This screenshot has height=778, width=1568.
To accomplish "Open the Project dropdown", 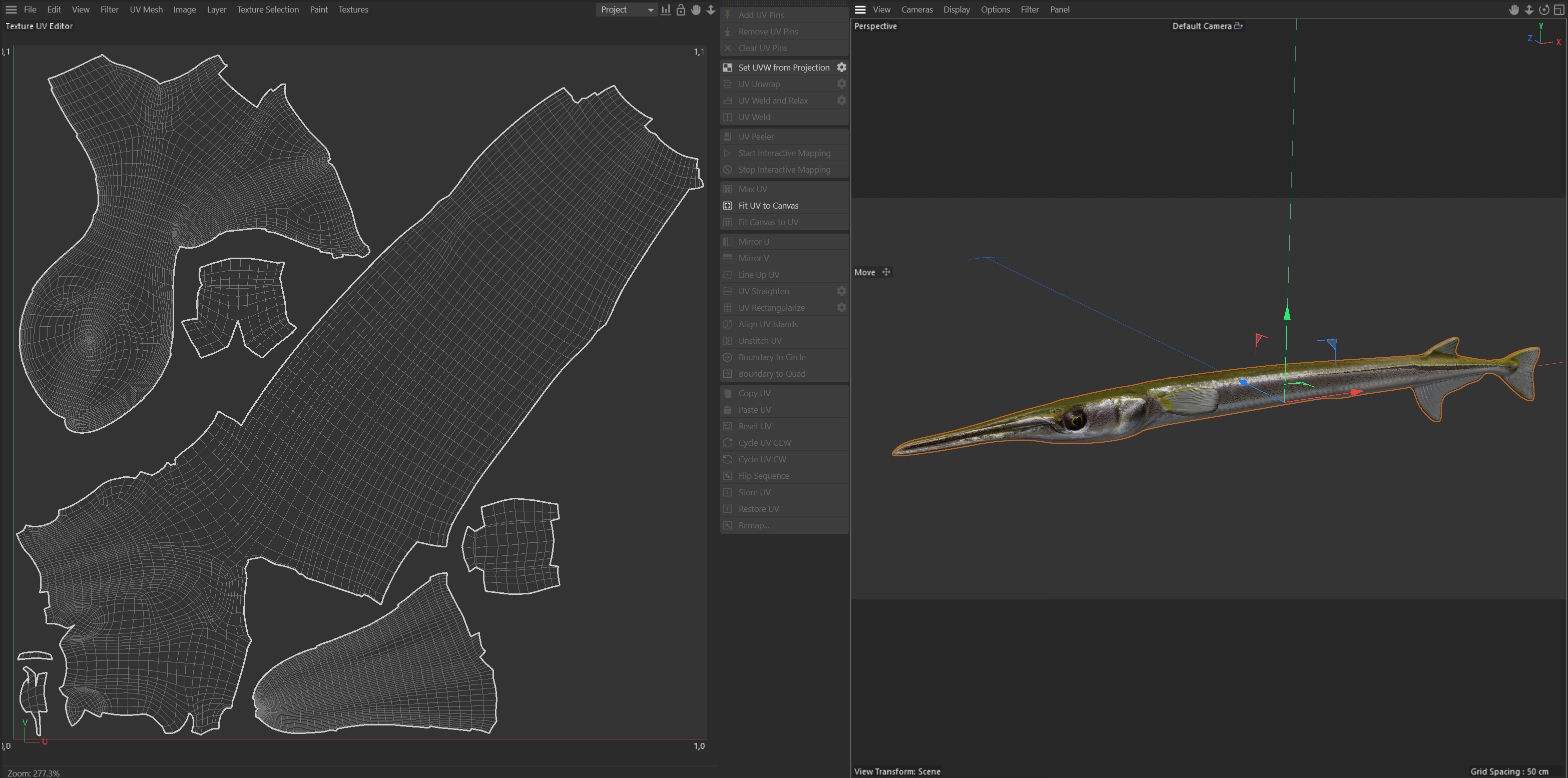I will (626, 10).
